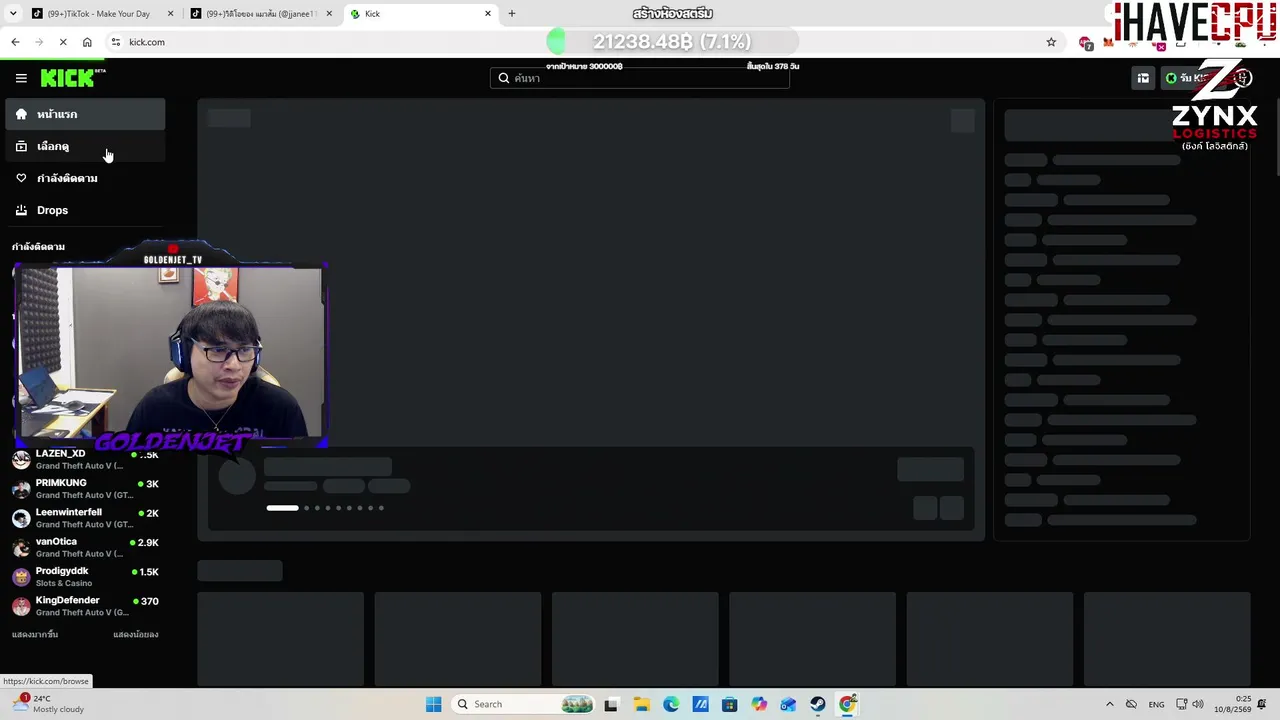Click the กำลังติดตาม section heading above followed channels
Image resolution: width=1280 pixels, height=720 pixels.
click(38, 246)
